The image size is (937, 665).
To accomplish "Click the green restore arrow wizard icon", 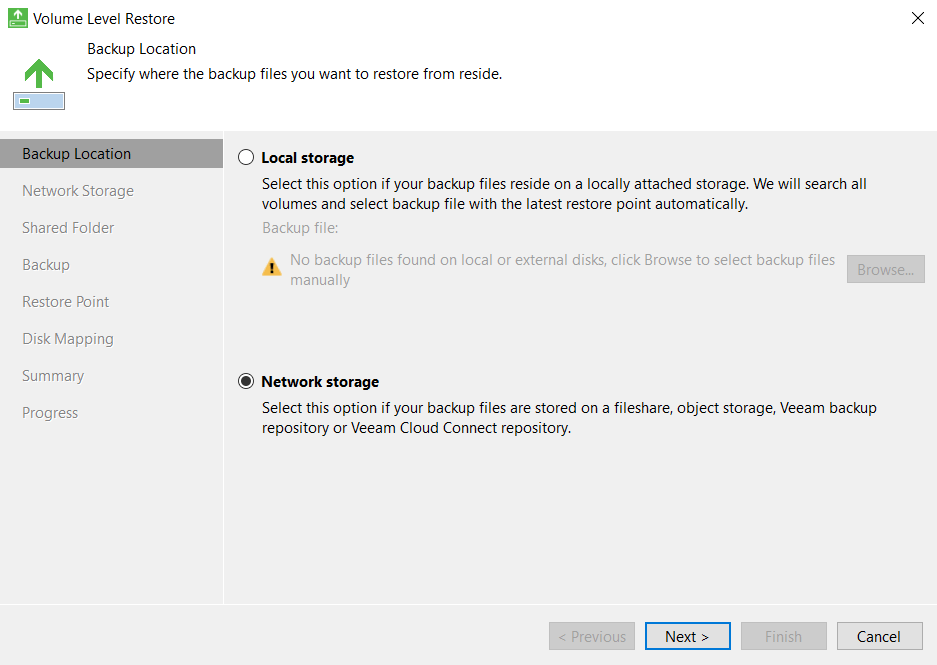I will [39, 83].
